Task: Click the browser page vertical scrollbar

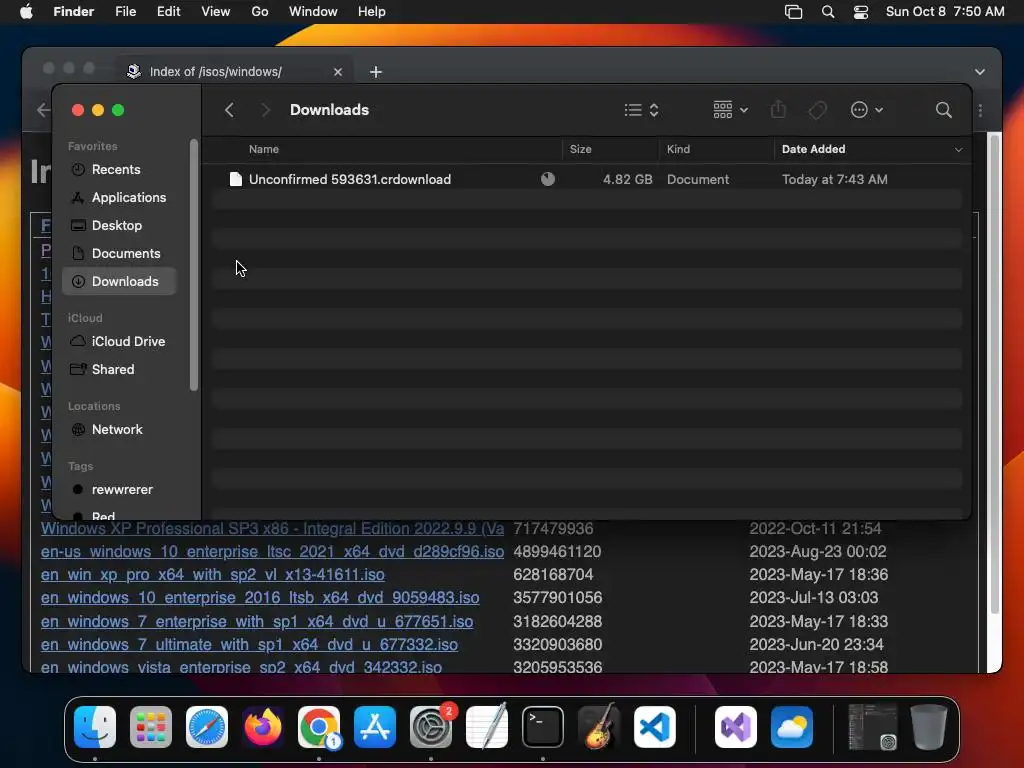Action: tap(994, 372)
